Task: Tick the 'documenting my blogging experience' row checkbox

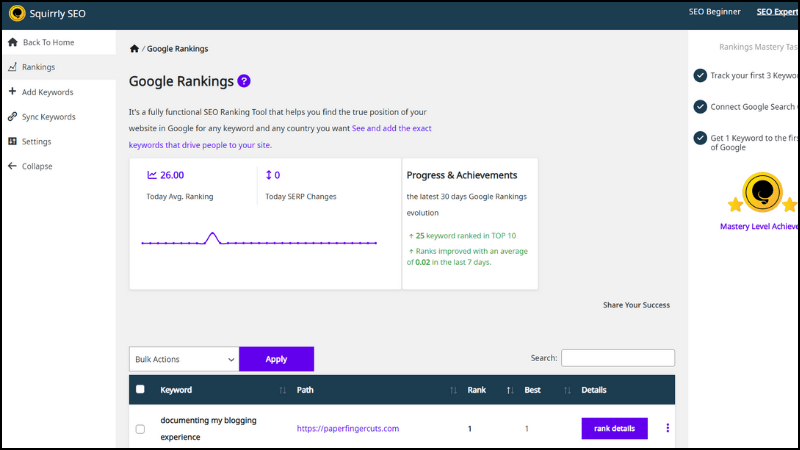Action: click(x=140, y=429)
